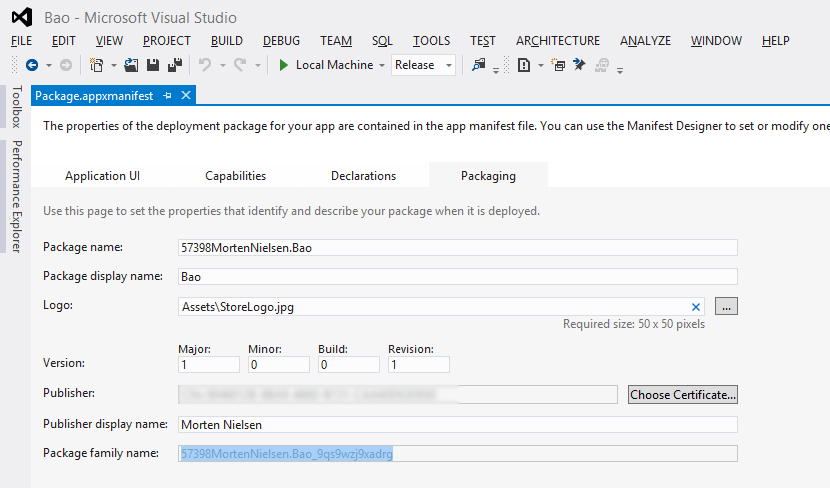Open the New Project dropdown arrow

(x=113, y=66)
